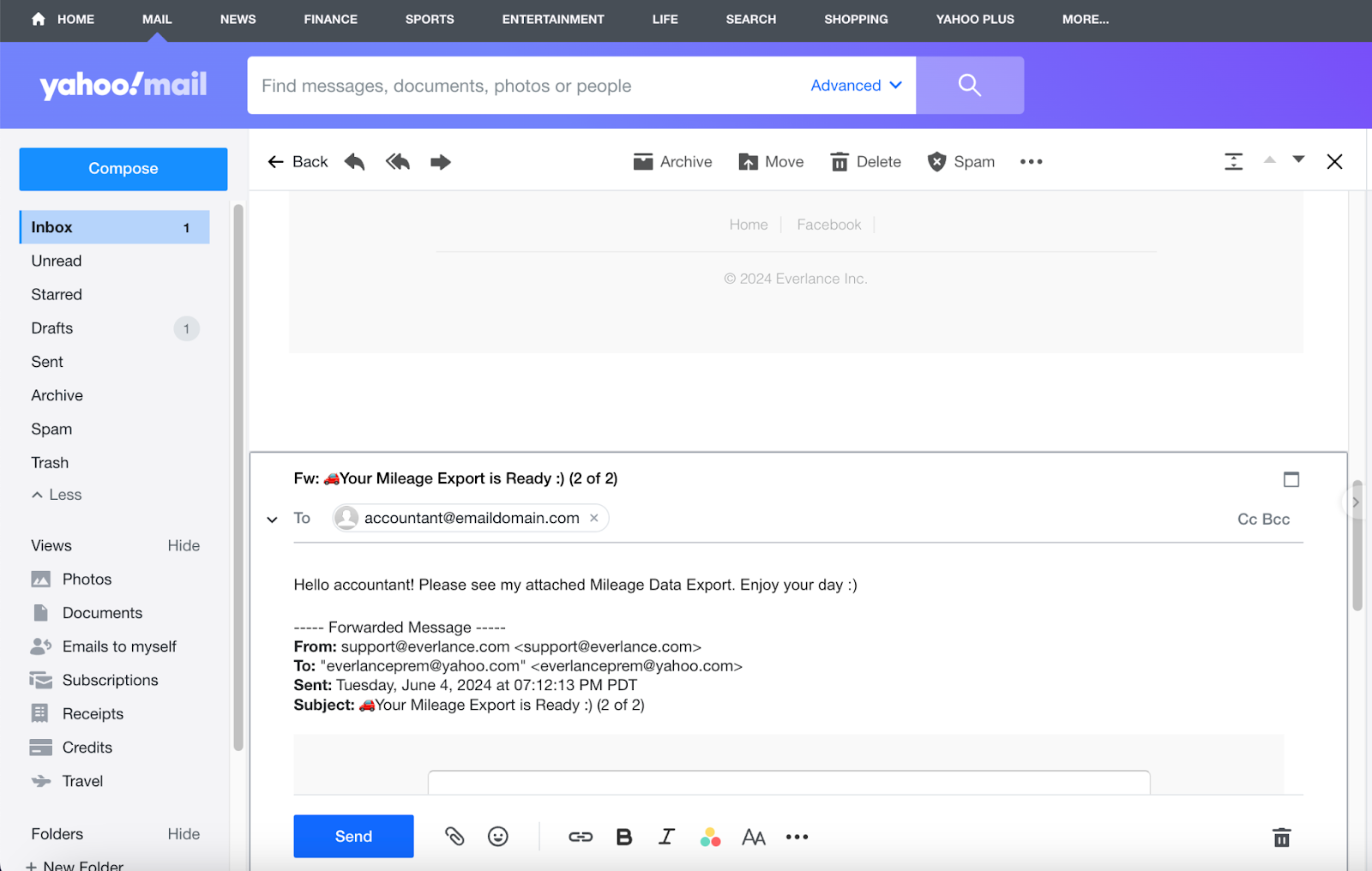
Task: Click the Reply All double-arrow icon
Action: [x=398, y=162]
